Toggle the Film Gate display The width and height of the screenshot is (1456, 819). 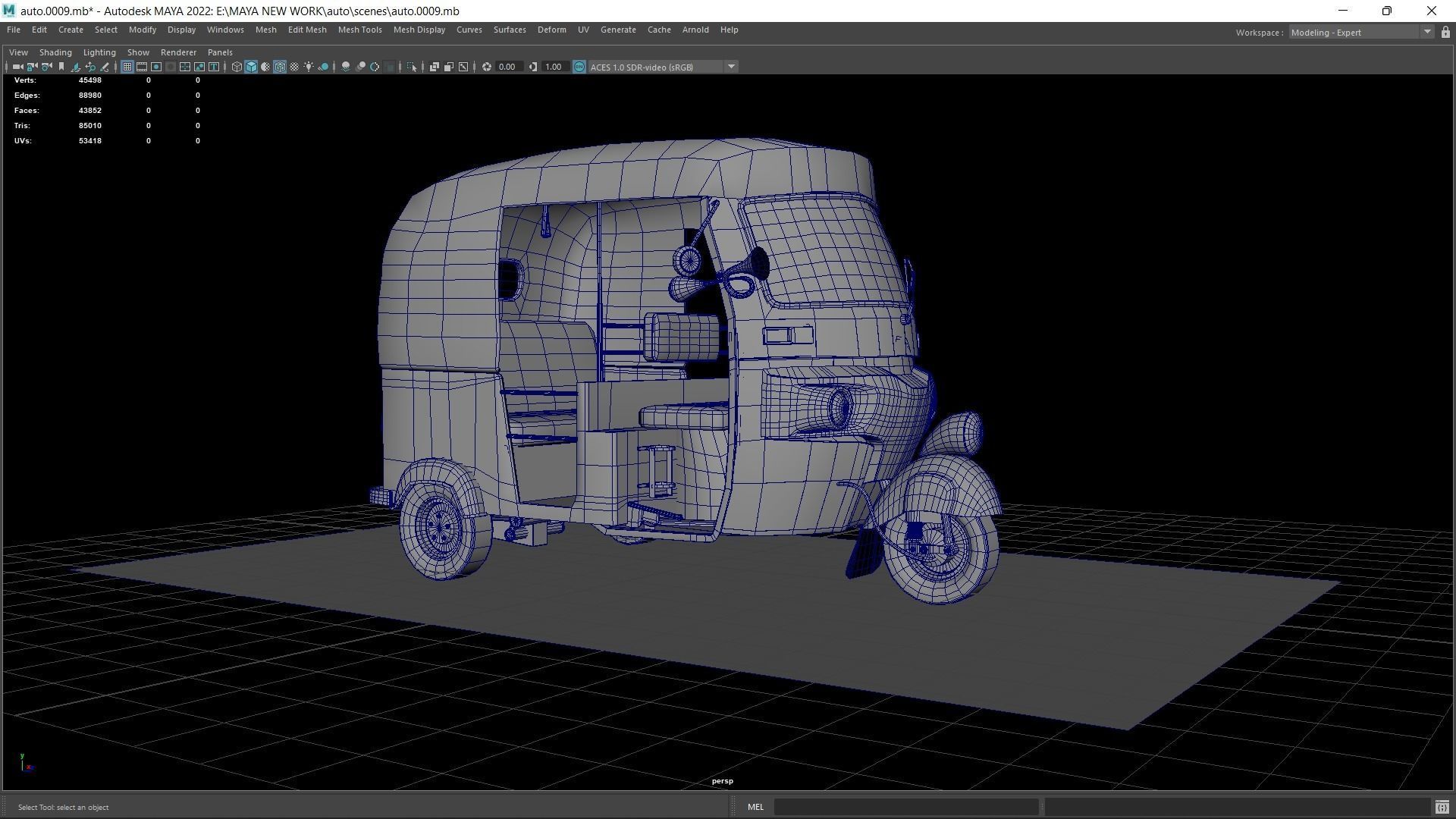click(142, 67)
